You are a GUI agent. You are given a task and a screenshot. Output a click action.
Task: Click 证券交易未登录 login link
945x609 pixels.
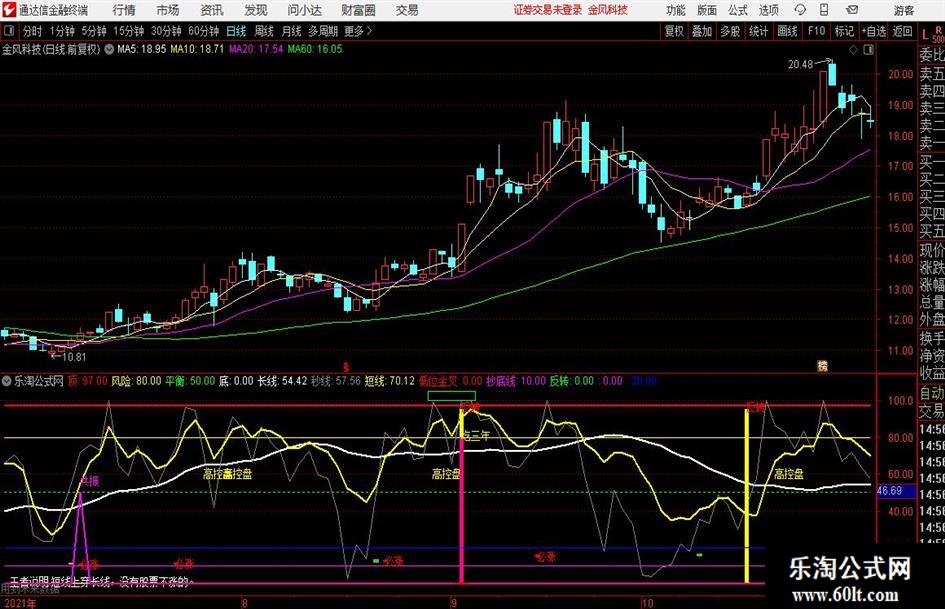click(x=548, y=10)
